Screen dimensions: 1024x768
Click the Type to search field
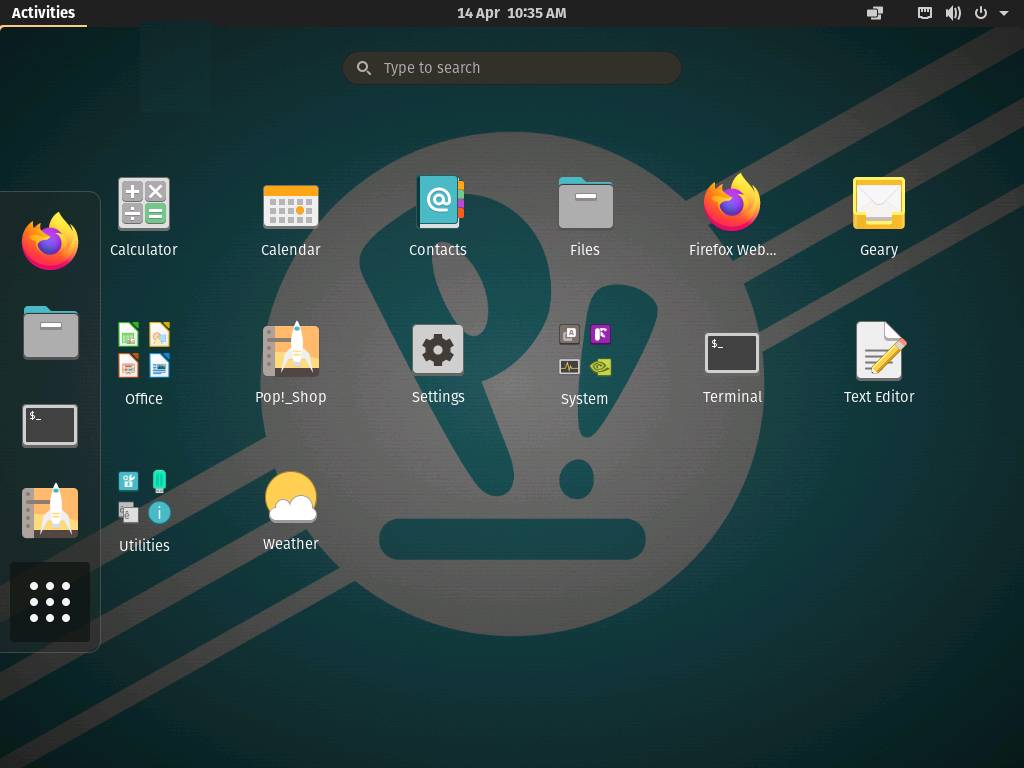[512, 68]
